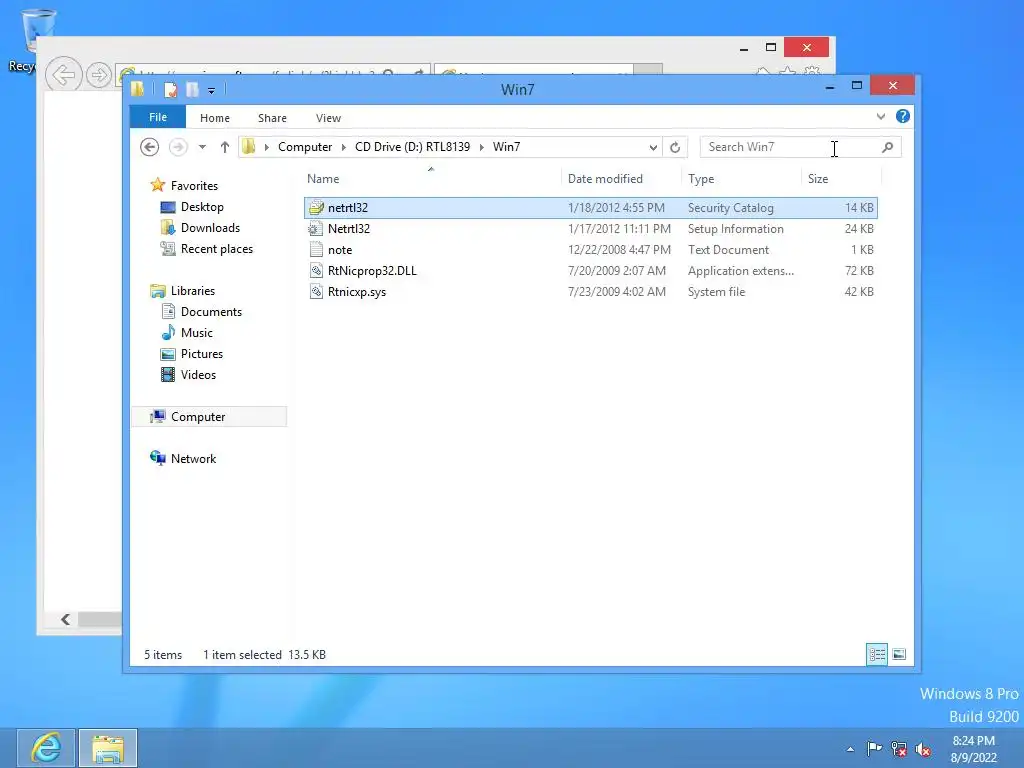Show hidden tray icons arrow
This screenshot has width=1024, height=768.
(x=850, y=749)
